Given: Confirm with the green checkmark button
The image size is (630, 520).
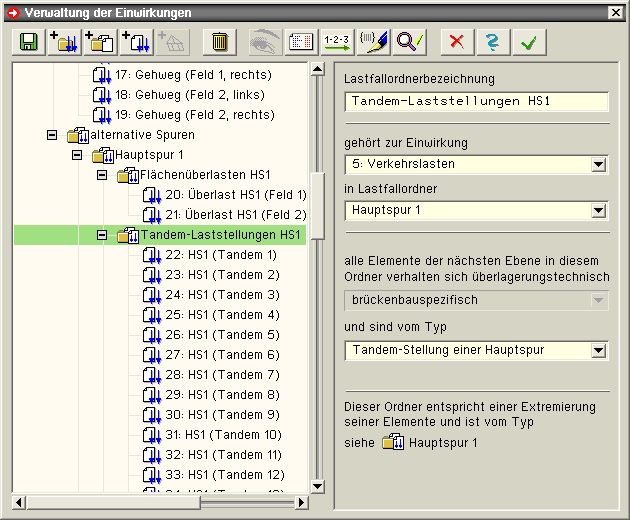Looking at the screenshot, I should (x=528, y=42).
